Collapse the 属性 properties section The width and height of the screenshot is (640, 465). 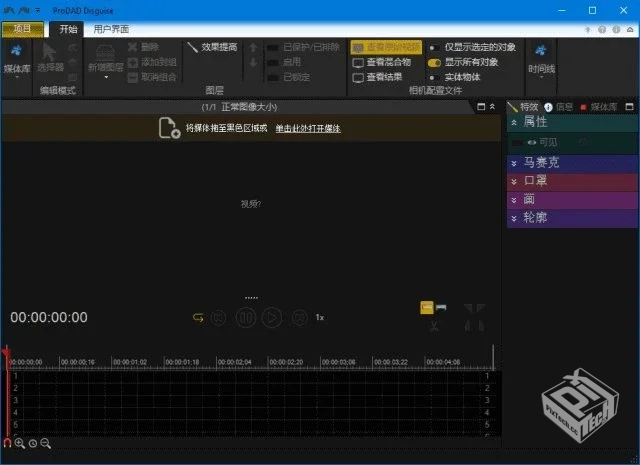pyautogui.click(x=514, y=122)
